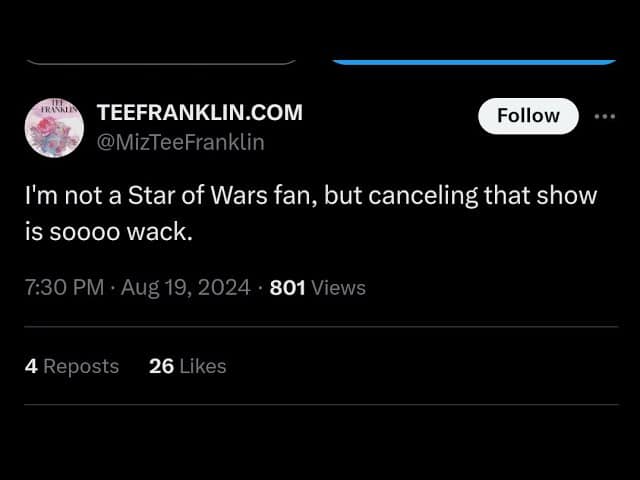Viewport: 640px width, 480px height.
Task: Click the Views label
Action: point(339,288)
